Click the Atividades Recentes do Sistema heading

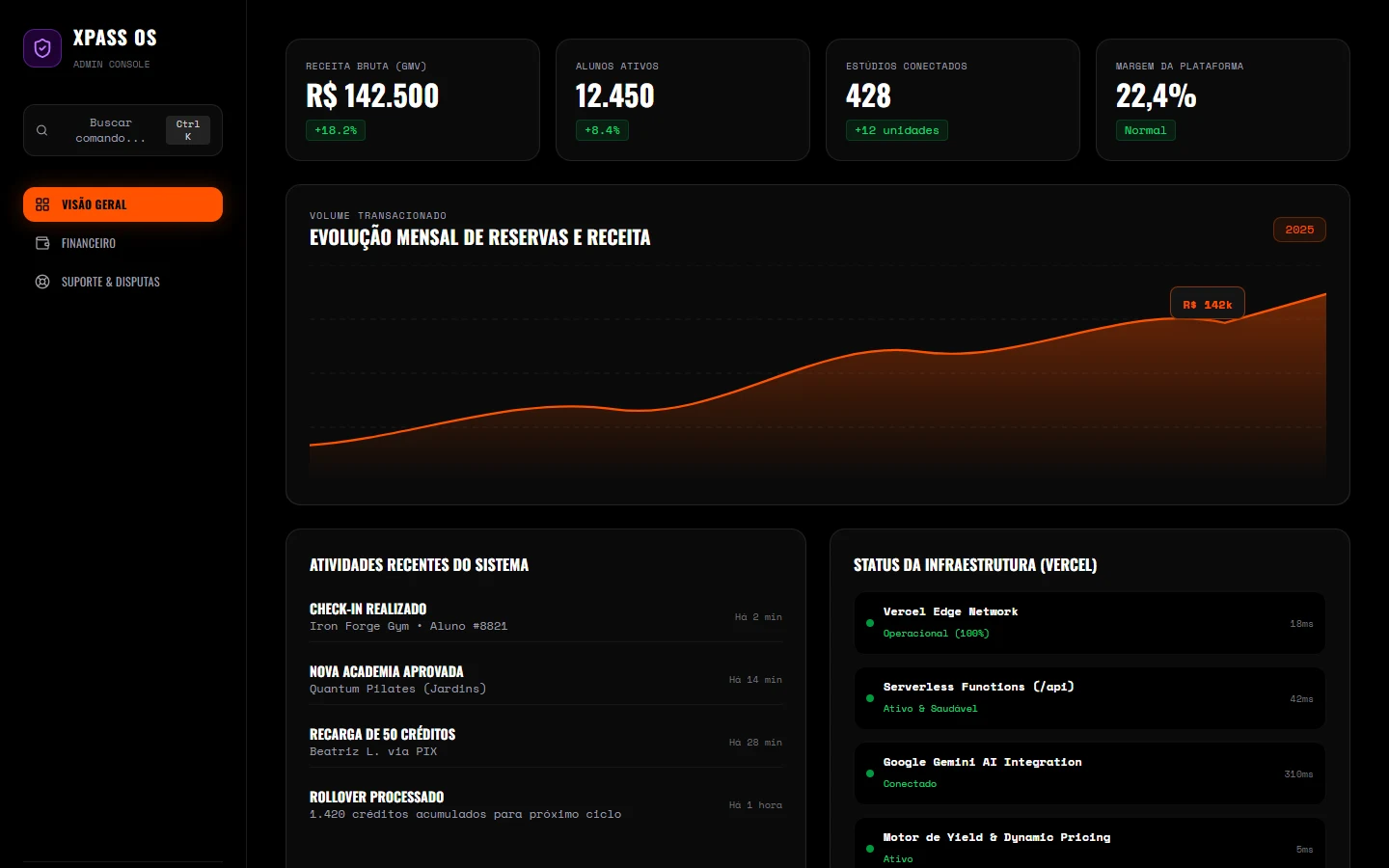pyautogui.click(x=419, y=565)
